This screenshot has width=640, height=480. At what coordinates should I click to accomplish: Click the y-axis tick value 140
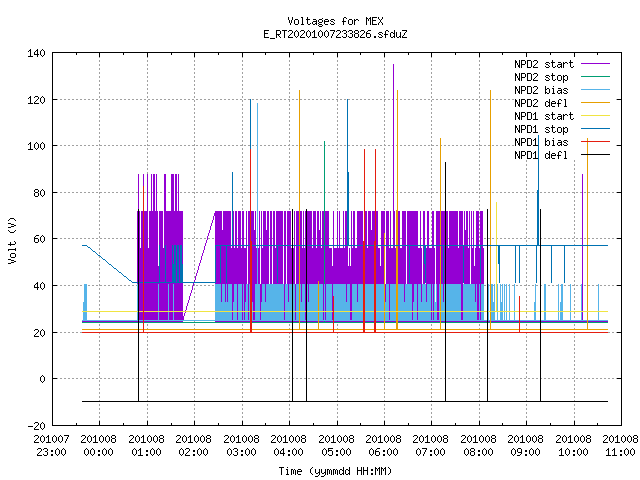pos(36,53)
